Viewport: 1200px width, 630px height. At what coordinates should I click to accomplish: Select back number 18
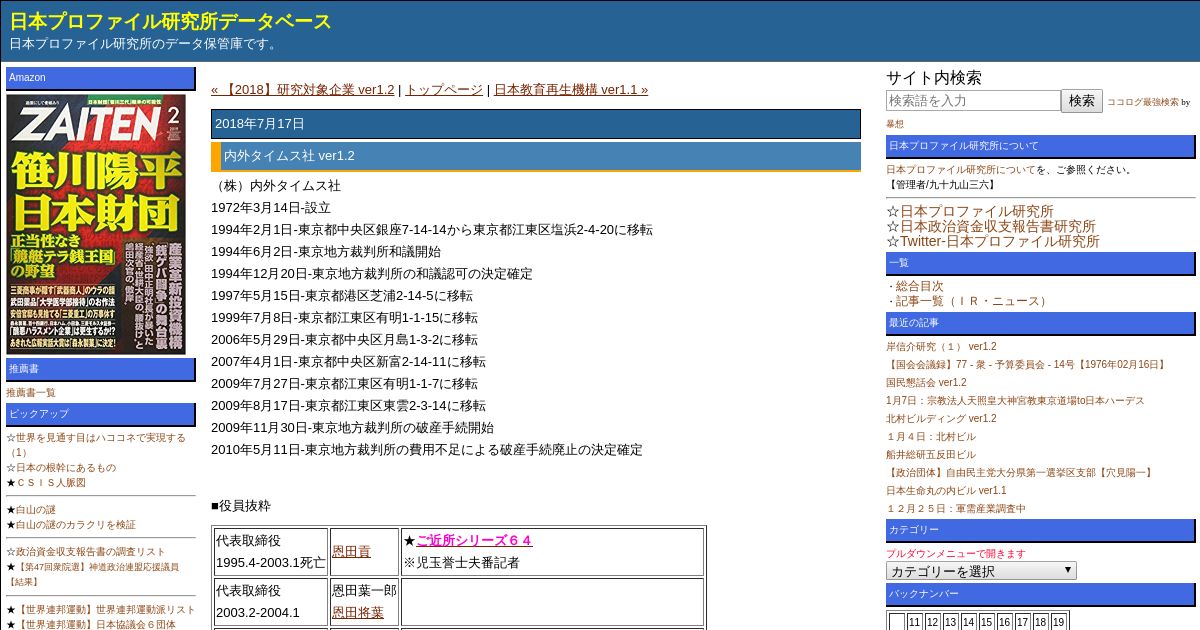[x=1041, y=622]
